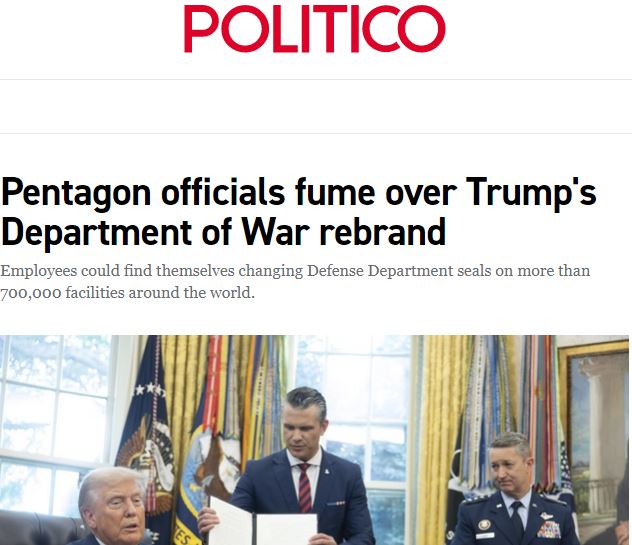Open the Oval Office article photo
Image resolution: width=632 pixels, height=545 pixels.
pyautogui.click(x=314, y=440)
